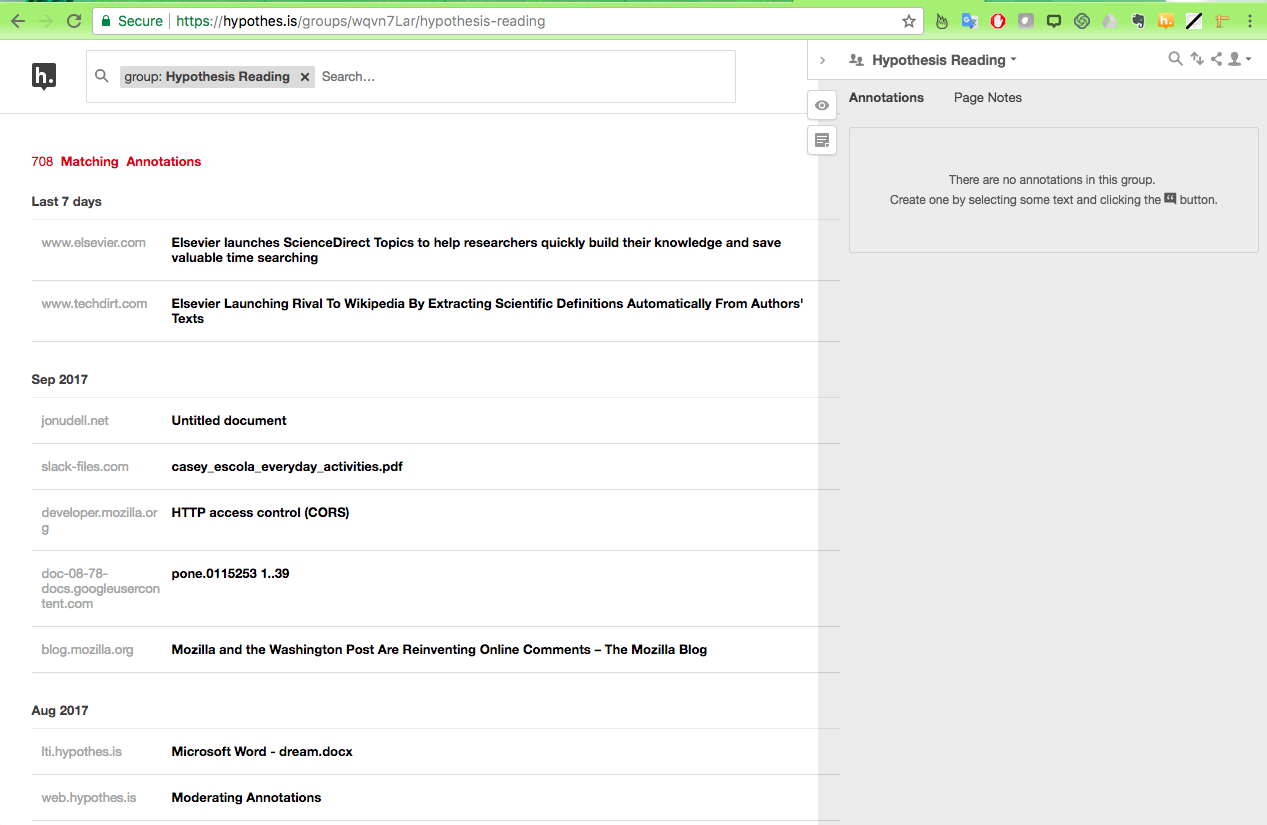Open the Elsevier ScienceDirect Topics document
Screen dimensions: 1267x825
(476, 250)
